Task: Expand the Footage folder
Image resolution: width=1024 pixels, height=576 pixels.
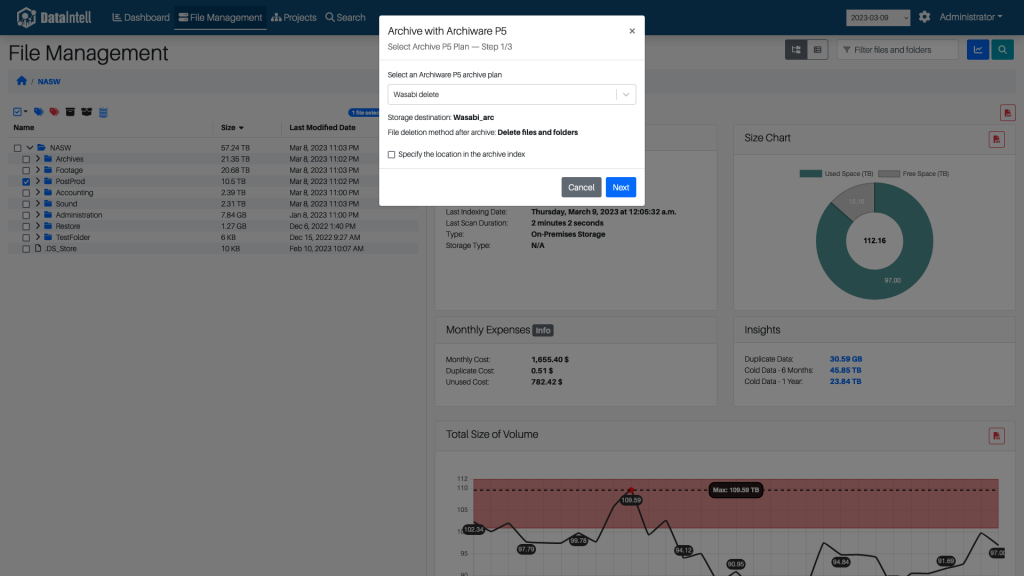Action: [x=38, y=170]
